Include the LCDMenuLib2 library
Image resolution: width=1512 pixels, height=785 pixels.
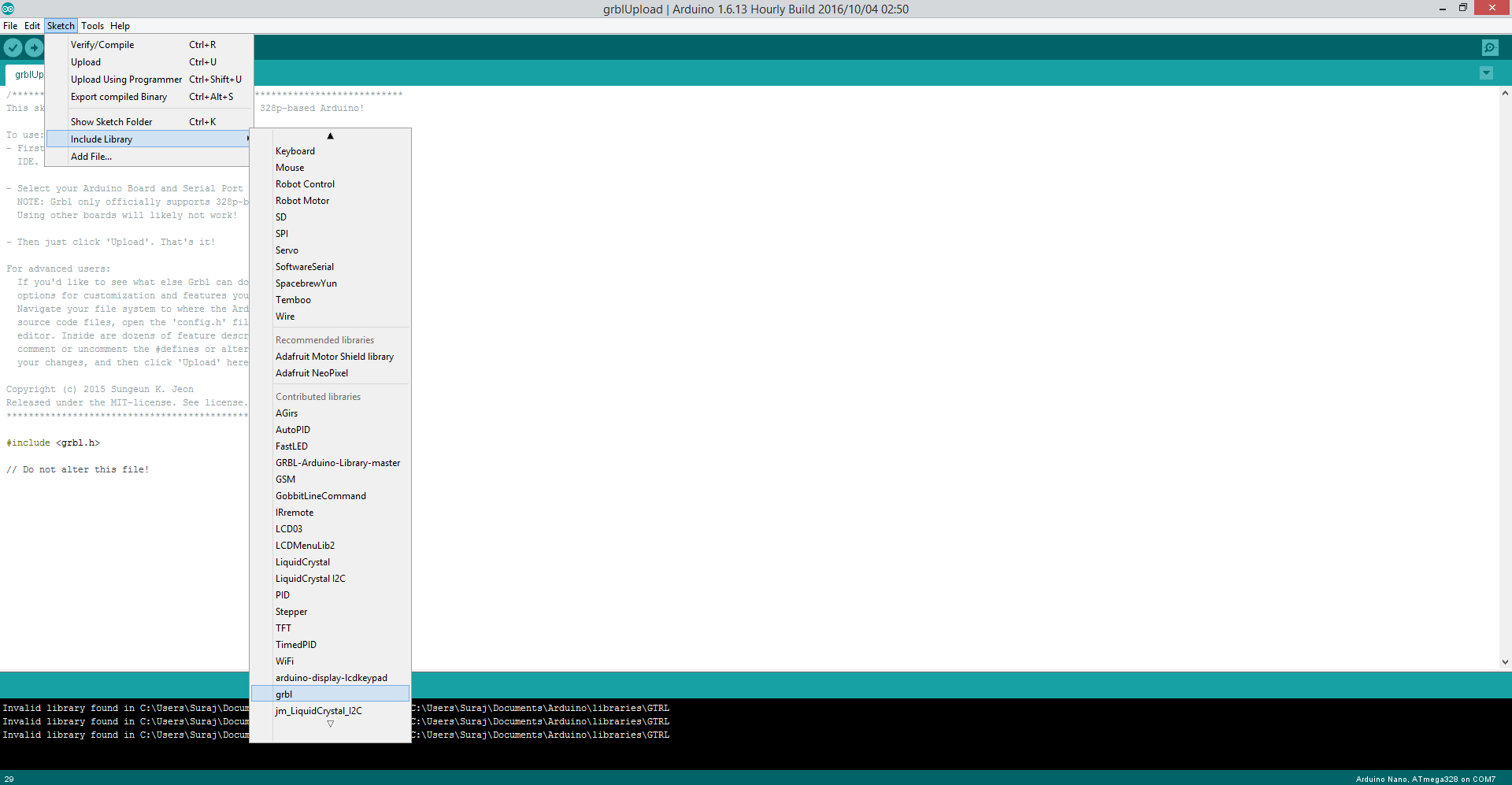coord(330,546)
